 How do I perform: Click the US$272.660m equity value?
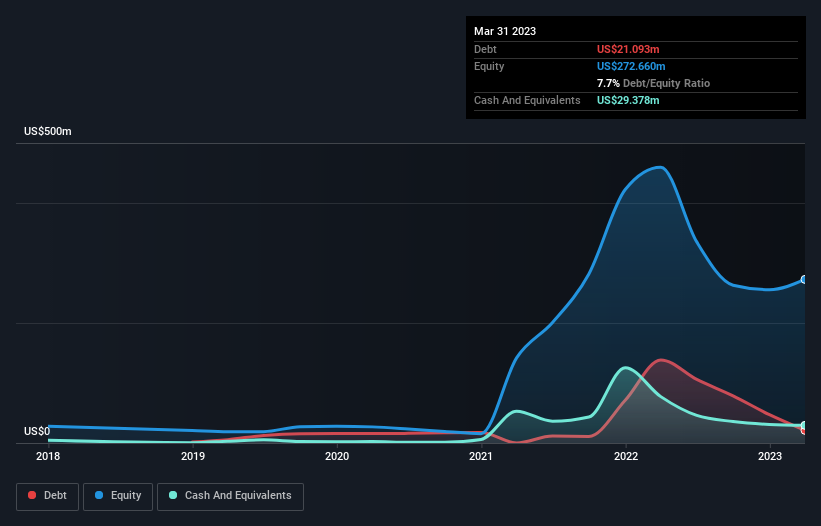631,66
